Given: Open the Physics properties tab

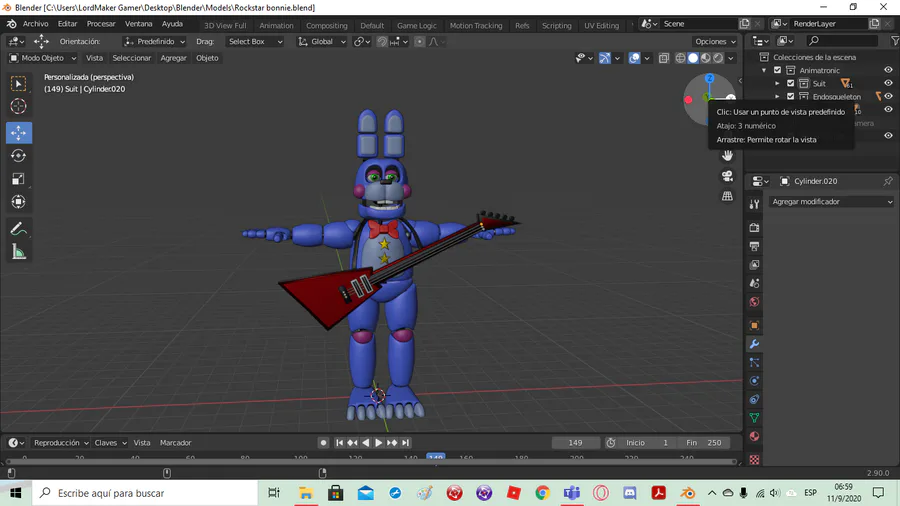Looking at the screenshot, I should 754,381.
